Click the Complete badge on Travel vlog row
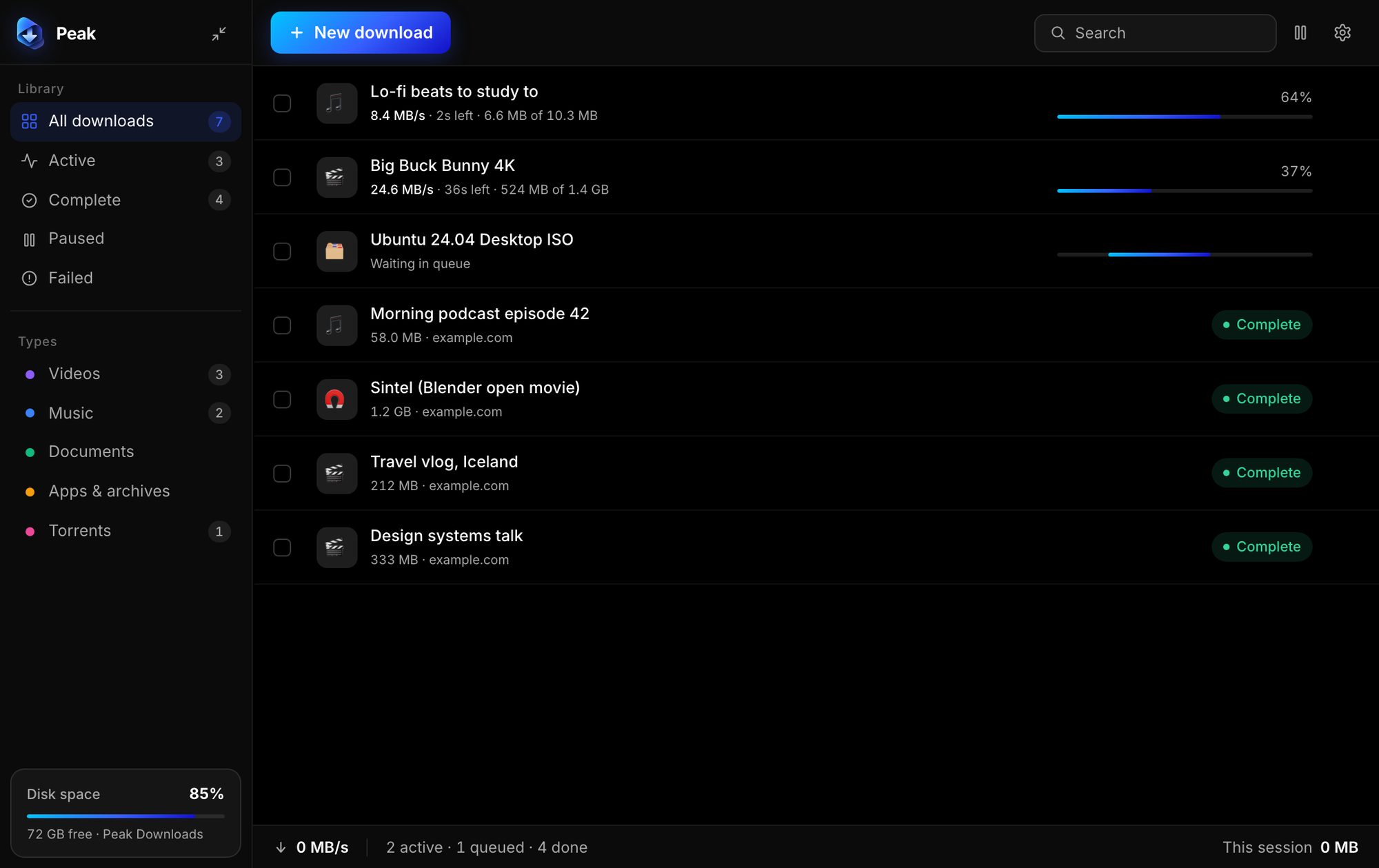This screenshot has width=1379, height=868. point(1262,473)
